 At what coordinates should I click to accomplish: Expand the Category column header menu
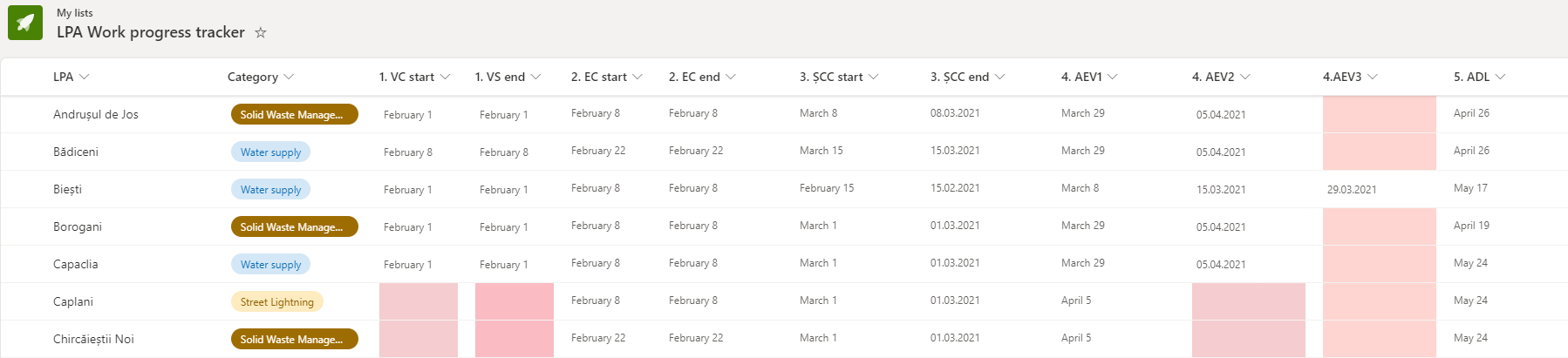[x=289, y=77]
